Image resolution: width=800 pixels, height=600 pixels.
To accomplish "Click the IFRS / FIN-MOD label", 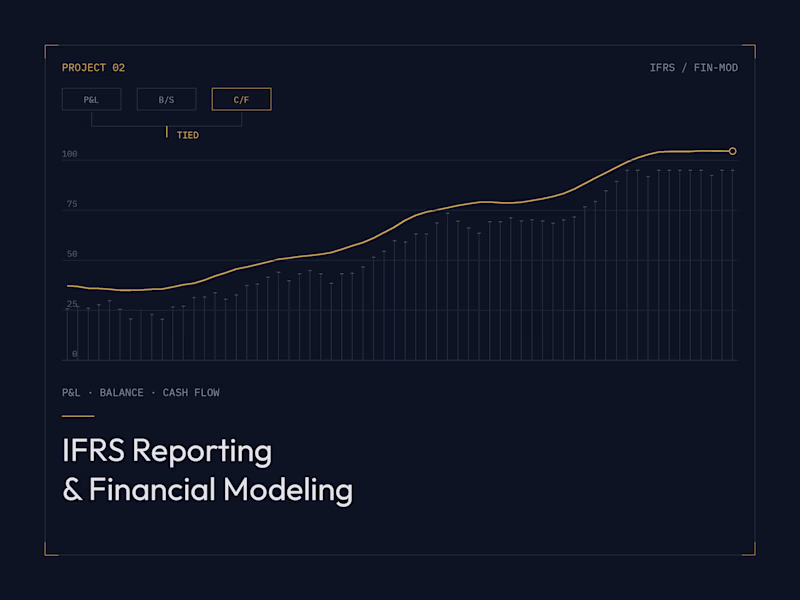I will tap(693, 68).
